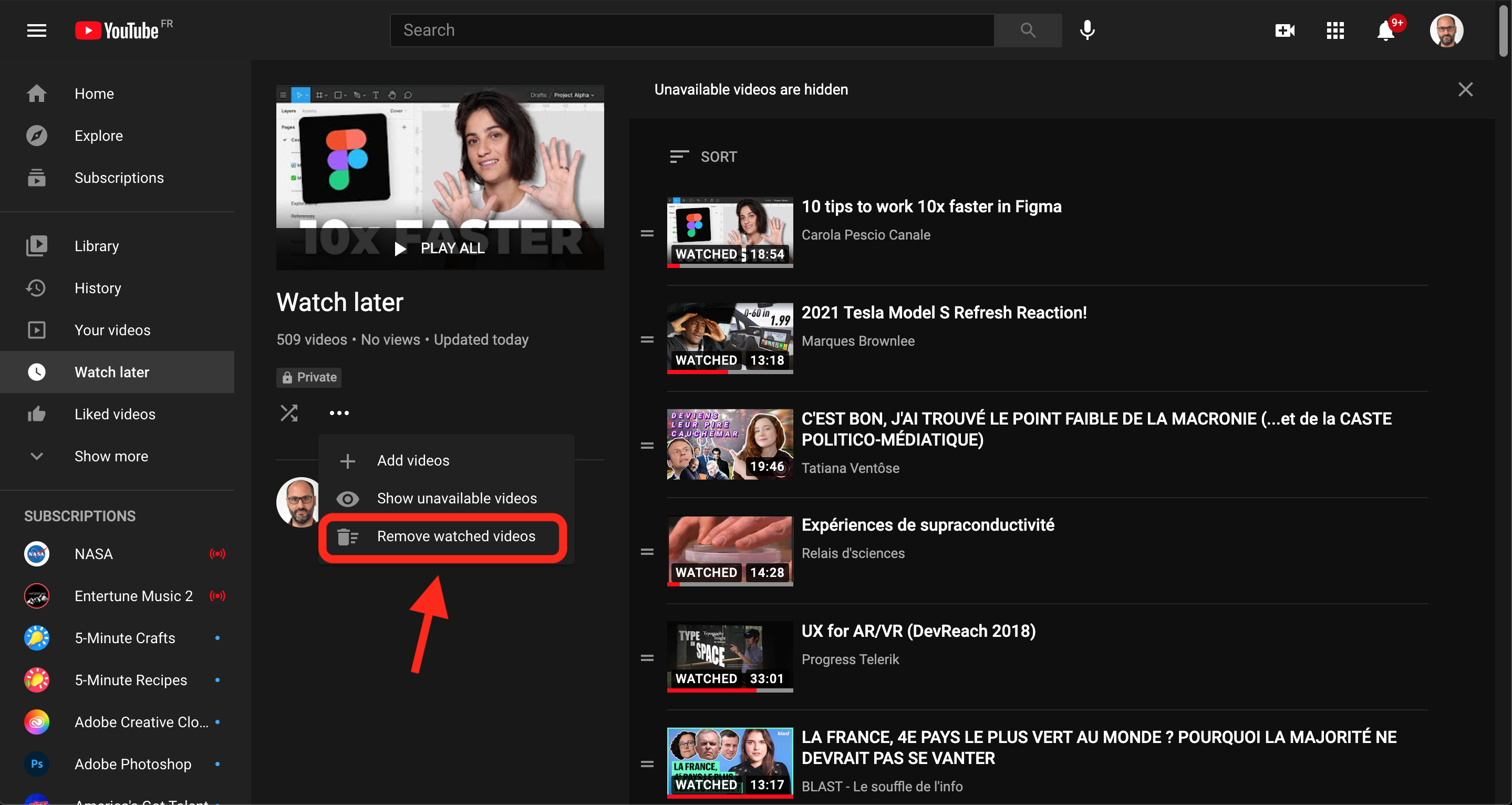
Task: Open History in the sidebar
Action: point(117,288)
